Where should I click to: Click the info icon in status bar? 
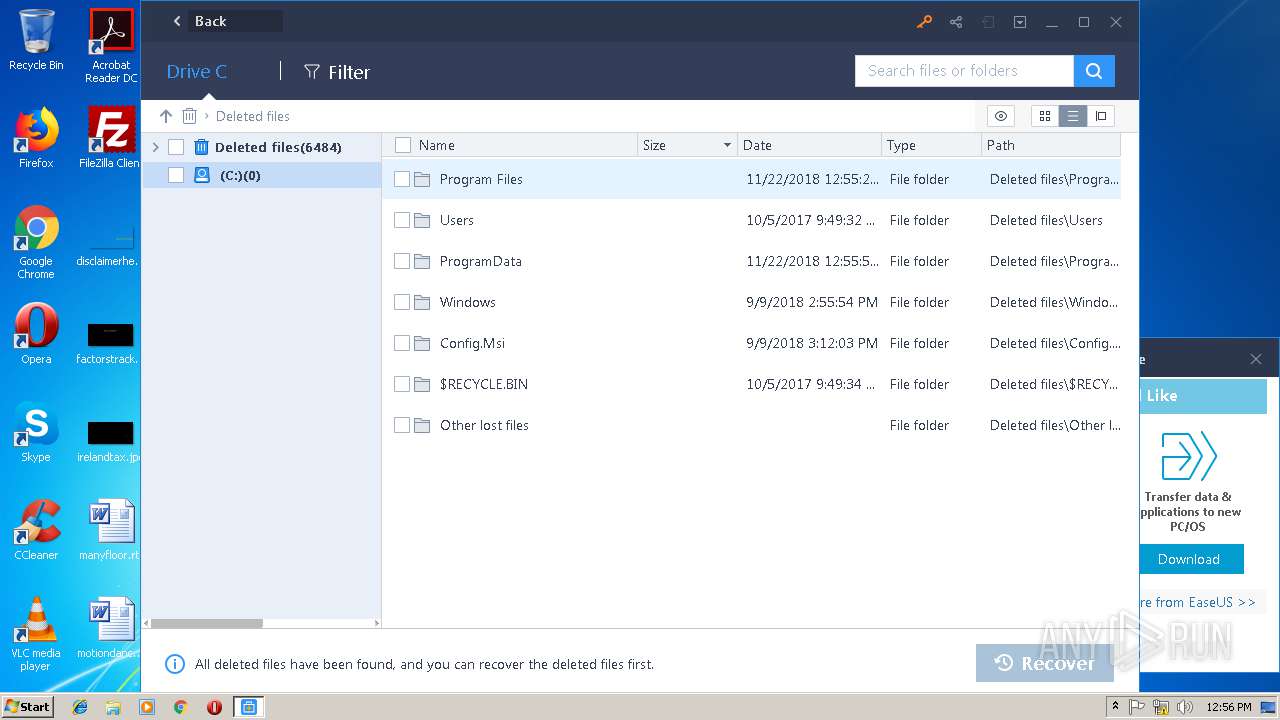(174, 664)
